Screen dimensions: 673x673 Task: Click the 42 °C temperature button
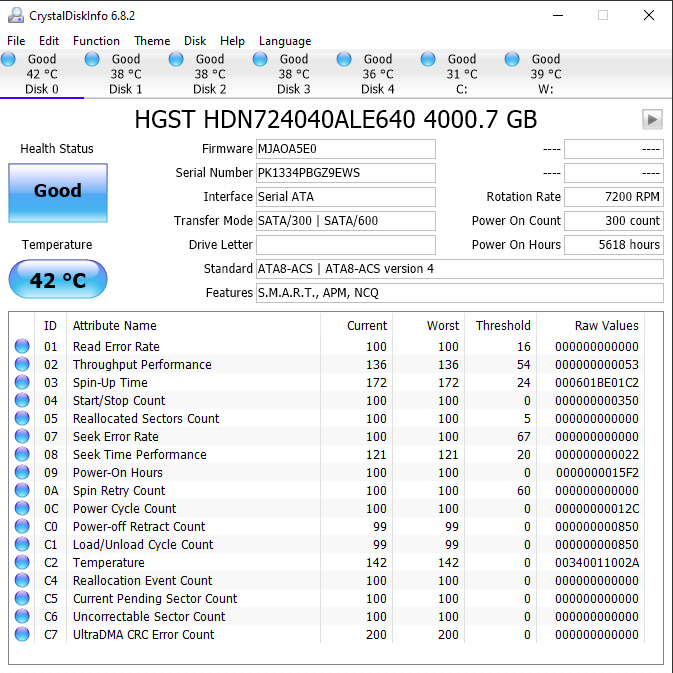(x=58, y=279)
